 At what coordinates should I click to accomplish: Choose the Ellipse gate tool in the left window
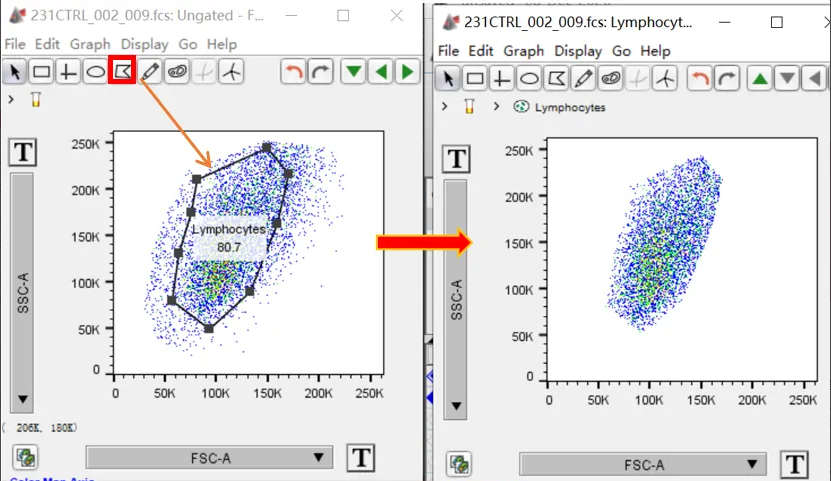pos(95,72)
